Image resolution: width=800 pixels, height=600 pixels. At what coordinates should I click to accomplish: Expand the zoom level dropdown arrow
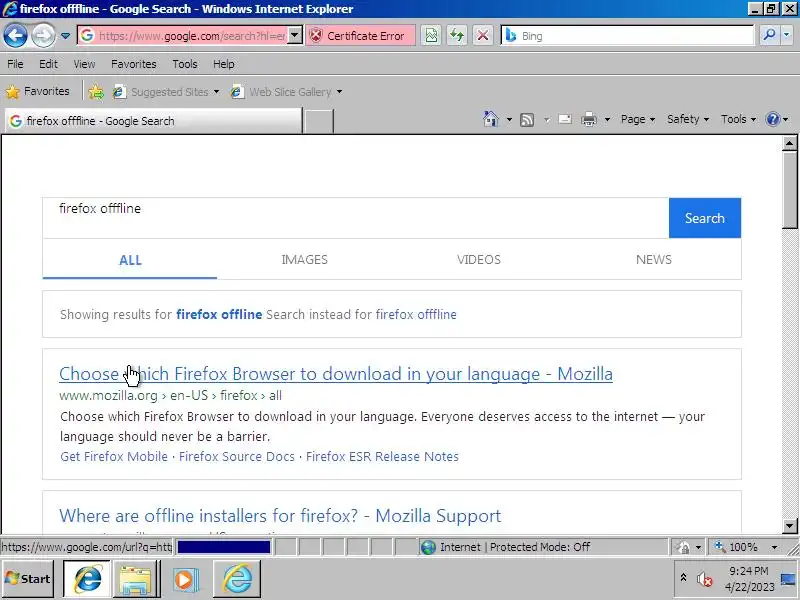774,547
